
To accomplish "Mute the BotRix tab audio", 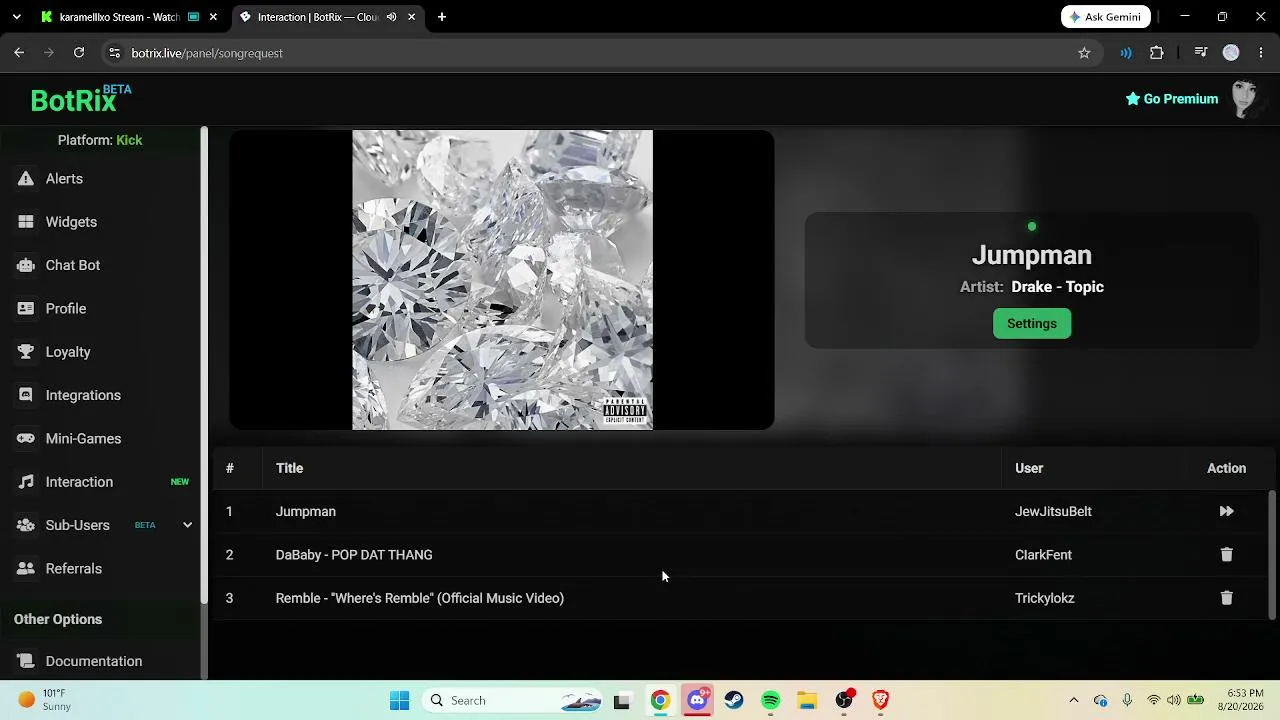I will [391, 17].
